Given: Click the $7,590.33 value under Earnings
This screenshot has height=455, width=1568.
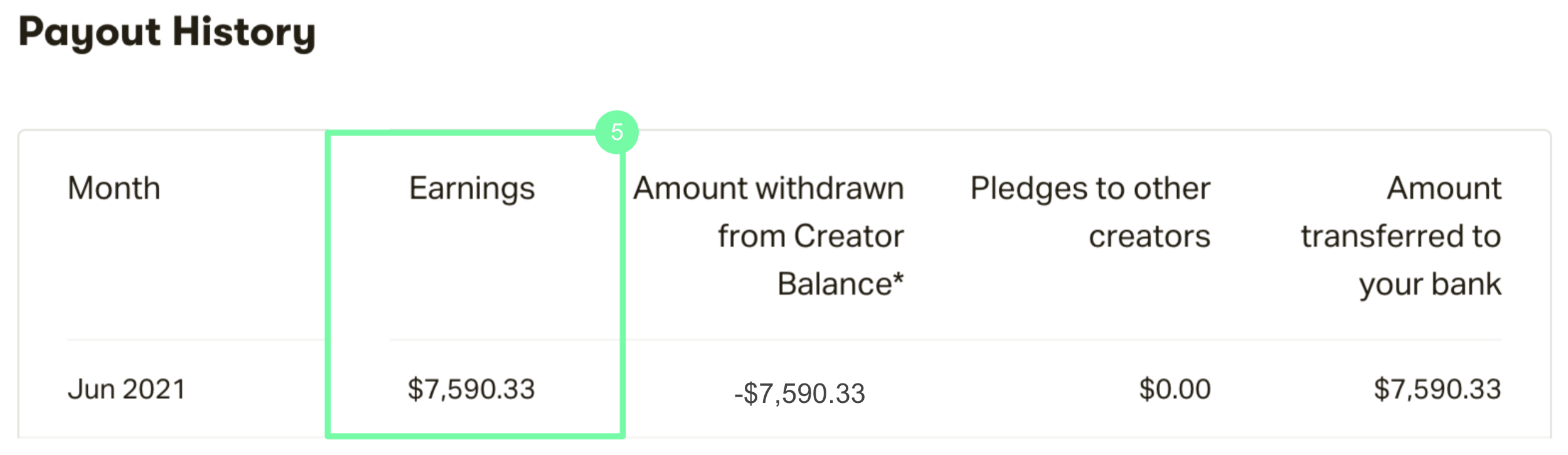Looking at the screenshot, I should [471, 390].
